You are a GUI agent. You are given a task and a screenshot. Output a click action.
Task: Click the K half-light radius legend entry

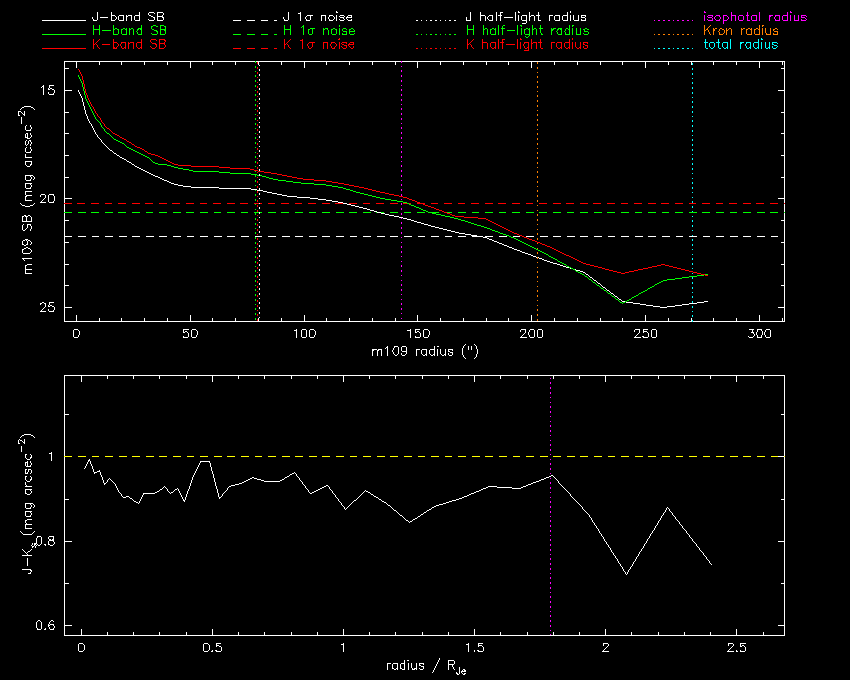pos(527,45)
